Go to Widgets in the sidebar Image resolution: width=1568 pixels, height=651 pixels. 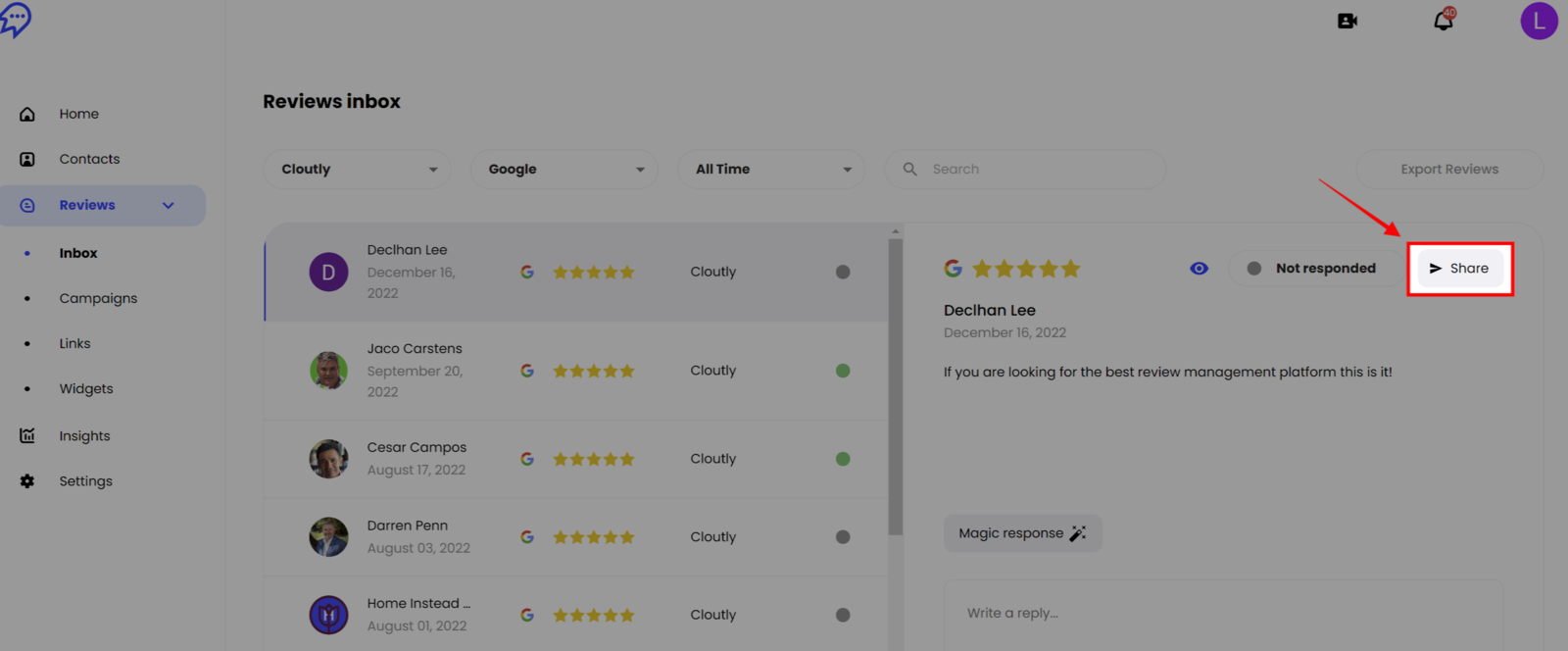(x=86, y=388)
